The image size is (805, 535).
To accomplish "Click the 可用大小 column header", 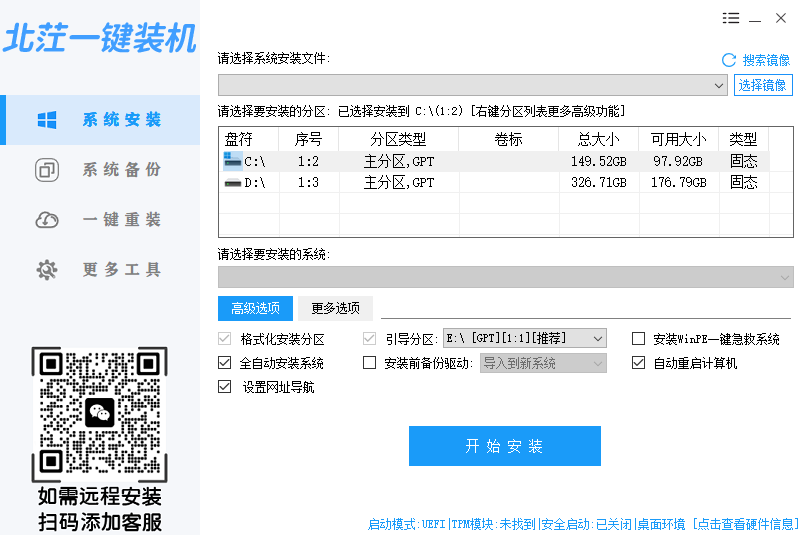I will tap(679, 139).
